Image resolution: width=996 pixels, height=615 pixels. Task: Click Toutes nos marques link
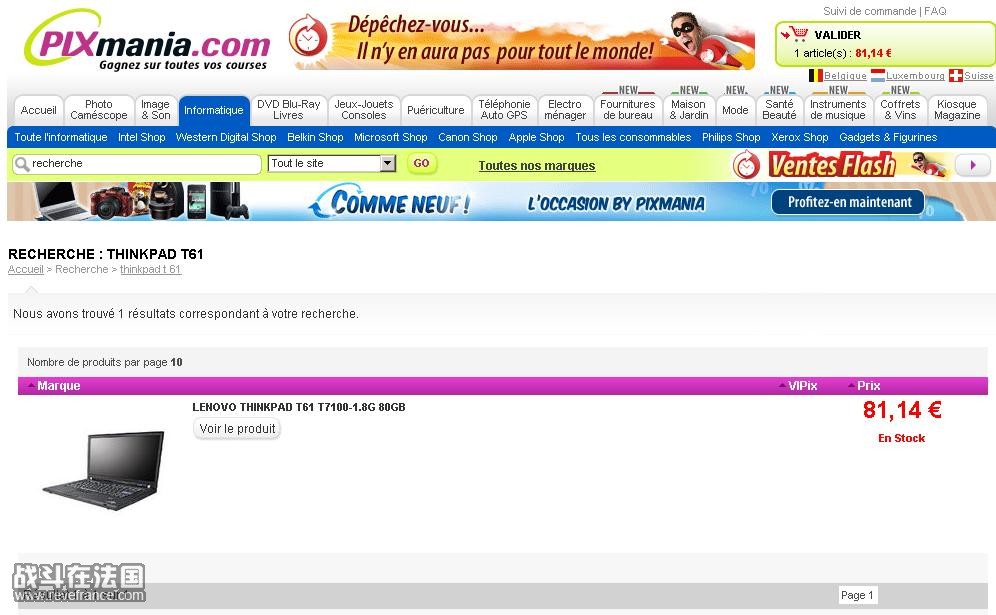[537, 166]
